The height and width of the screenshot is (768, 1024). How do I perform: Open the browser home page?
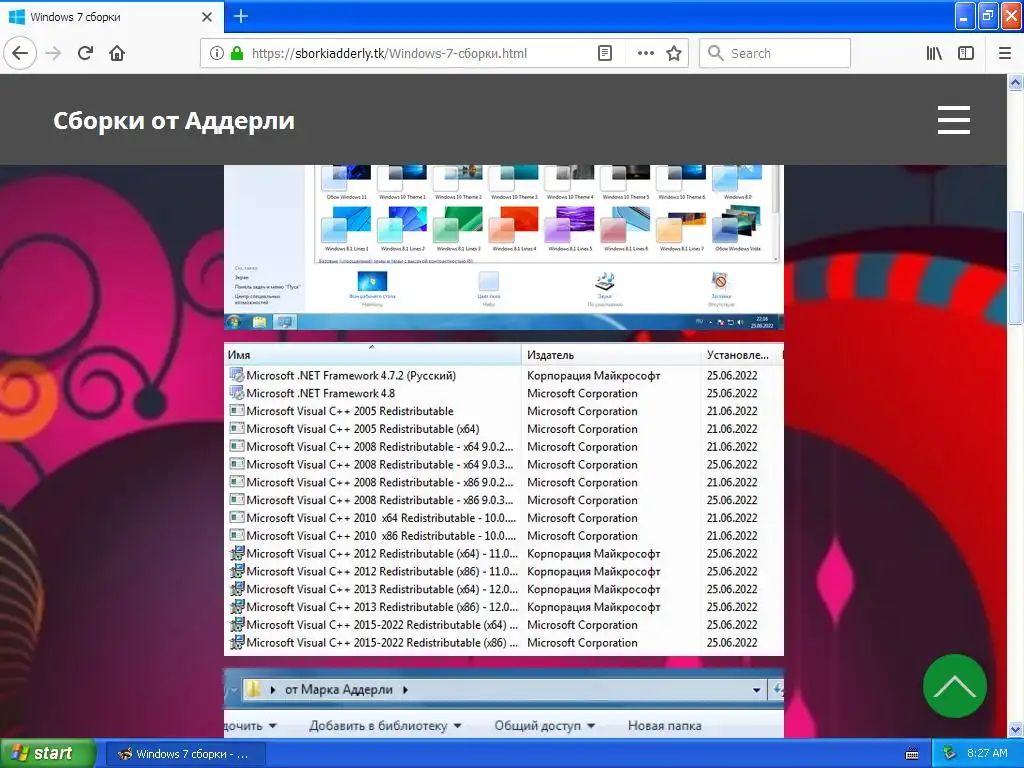[117, 54]
